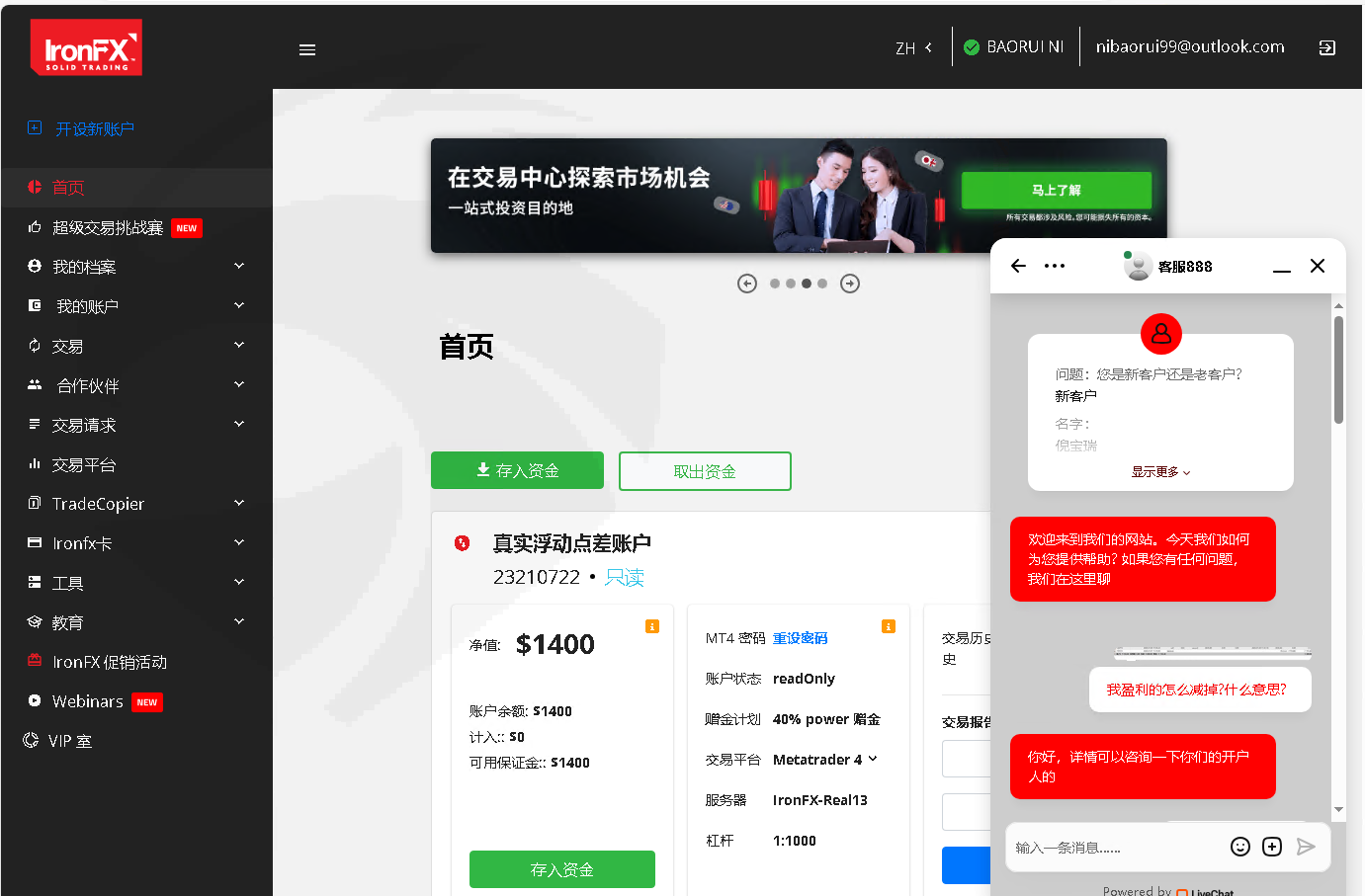Expand the 我的档案 submenu

pos(239,266)
